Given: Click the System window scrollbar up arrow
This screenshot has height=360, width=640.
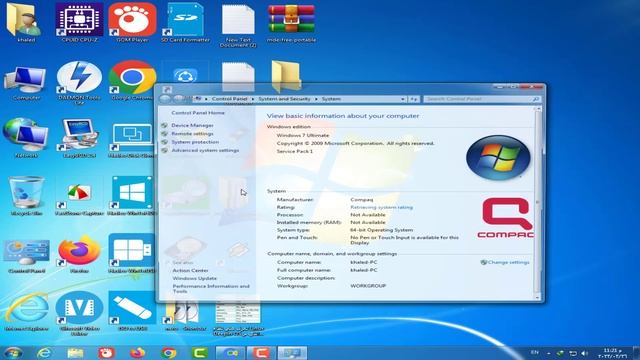Looking at the screenshot, I should click(538, 109).
